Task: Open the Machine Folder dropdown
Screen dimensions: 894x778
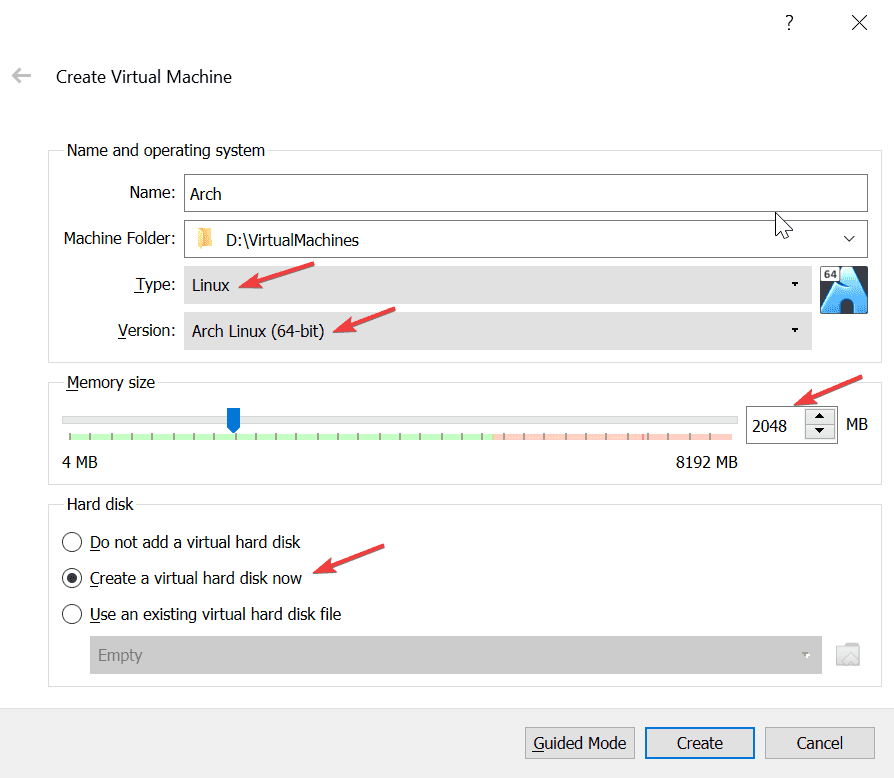Action: [526, 239]
